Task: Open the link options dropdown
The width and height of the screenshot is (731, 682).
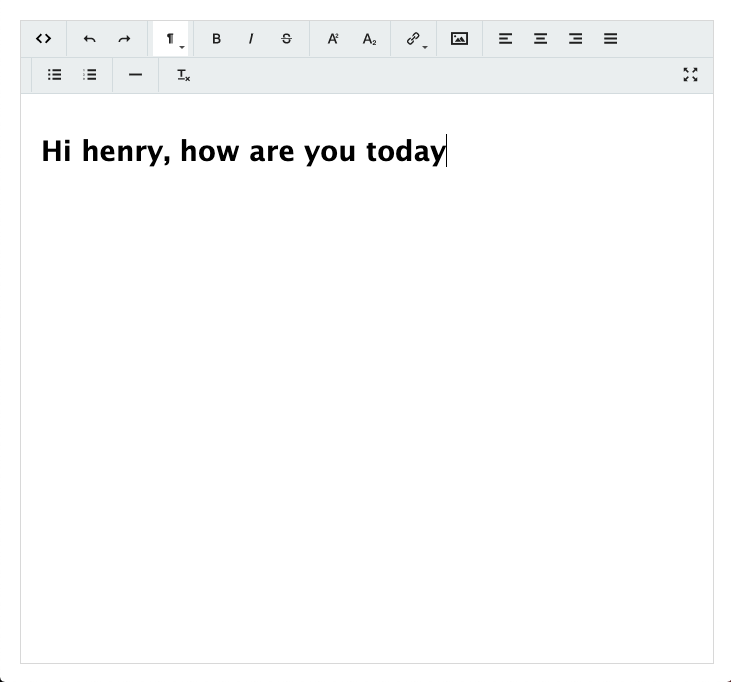Action: tap(414, 39)
